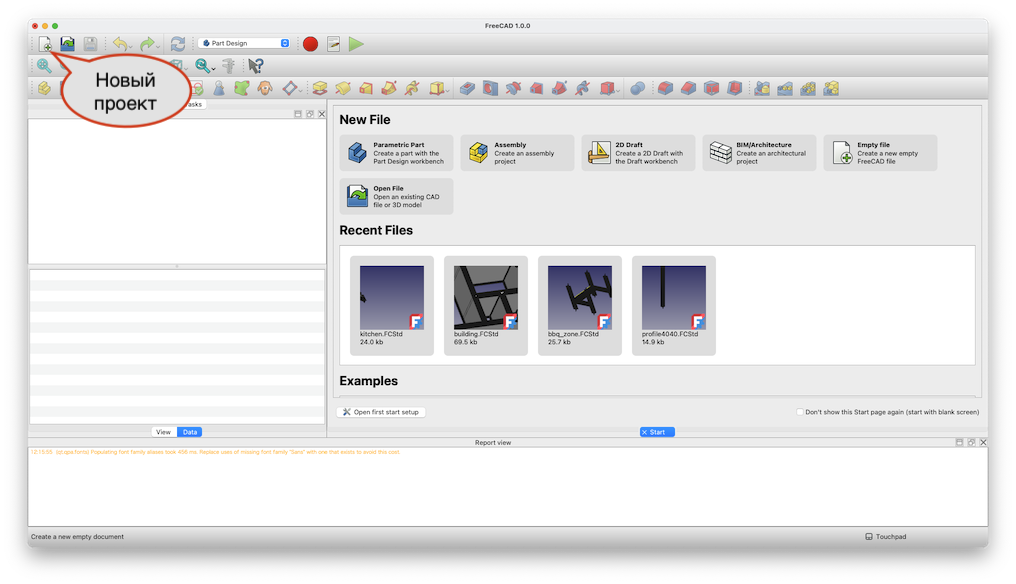Viewport: 1016px width, 584px height.
Task: Expand the redo history dropdown arrow
Action: [158, 46]
